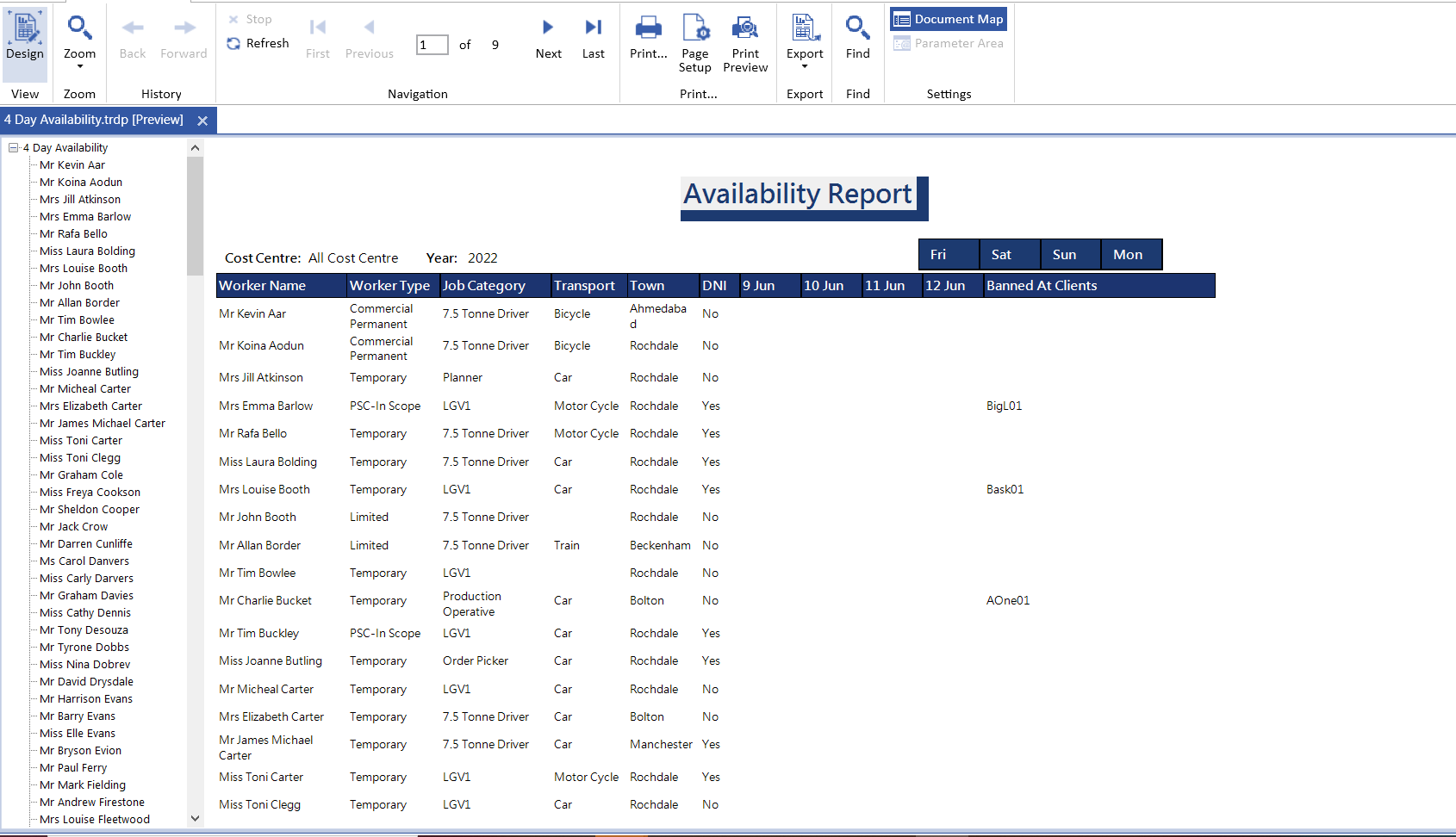This screenshot has width=1456, height=837.
Task: Expand the Export dropdown
Action: click(805, 43)
